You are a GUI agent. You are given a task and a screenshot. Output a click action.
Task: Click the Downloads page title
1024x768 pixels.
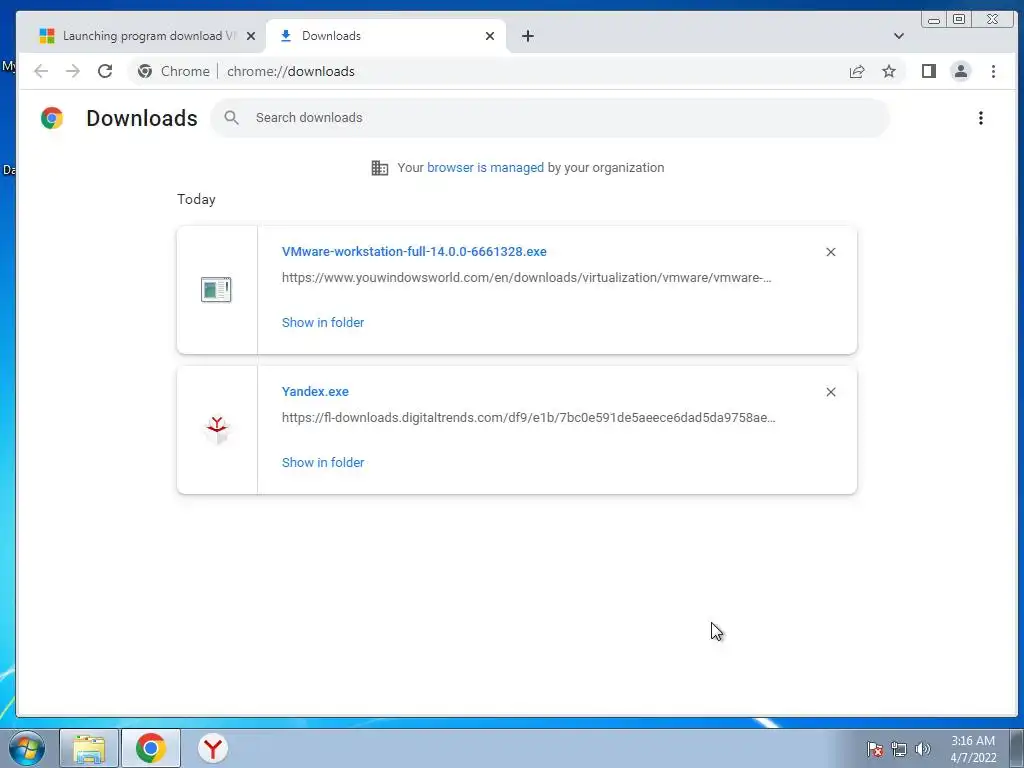pyautogui.click(x=142, y=118)
